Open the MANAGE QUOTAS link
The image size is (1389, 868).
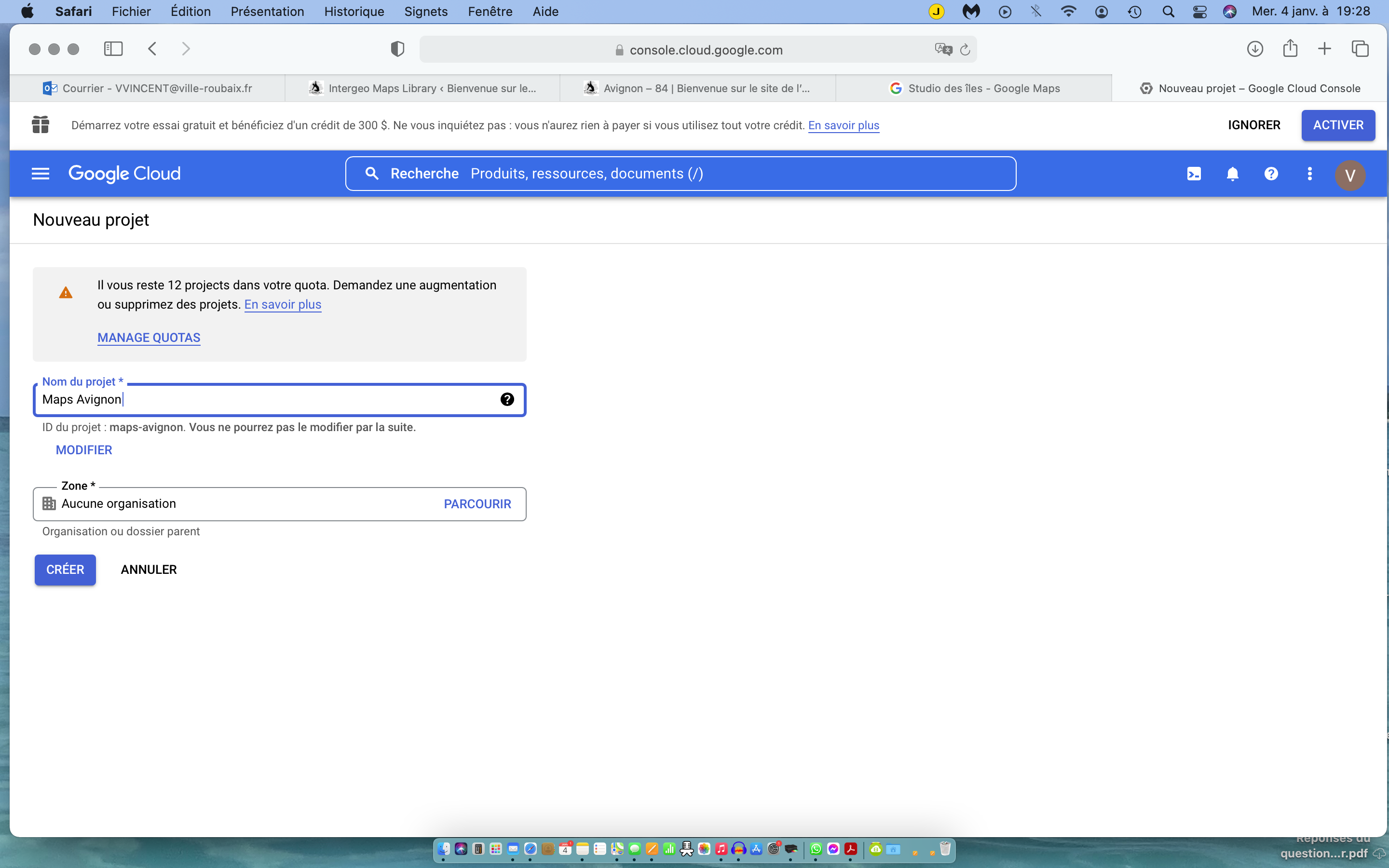[149, 338]
